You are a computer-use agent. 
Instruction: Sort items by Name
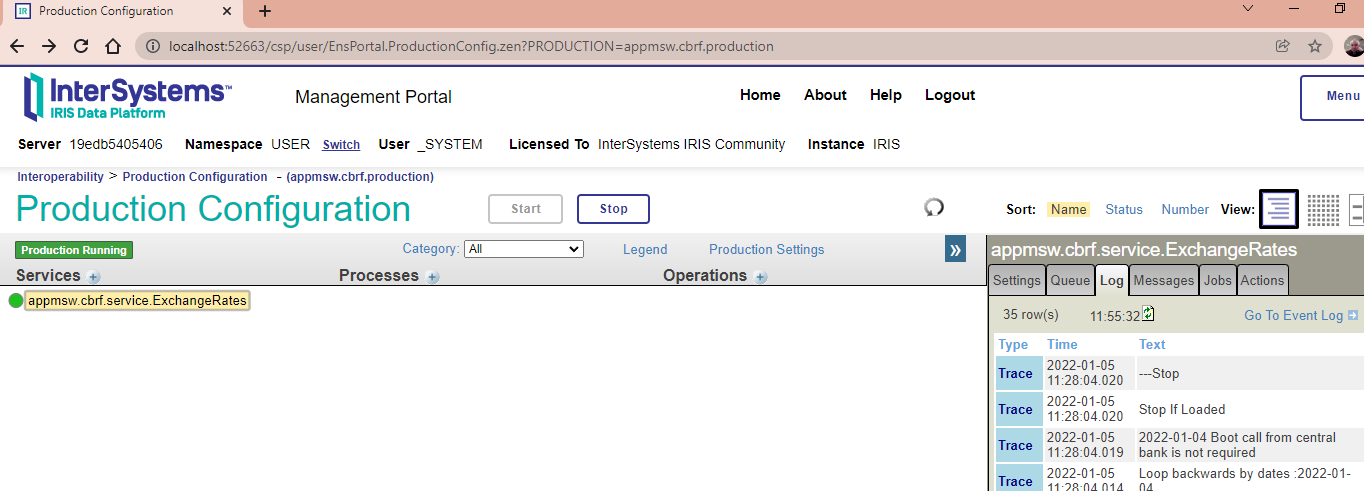point(1068,209)
